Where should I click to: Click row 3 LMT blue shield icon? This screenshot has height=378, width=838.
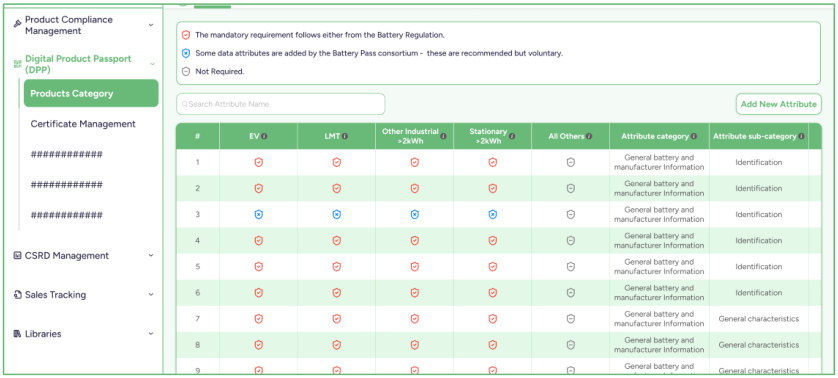pyautogui.click(x=337, y=214)
